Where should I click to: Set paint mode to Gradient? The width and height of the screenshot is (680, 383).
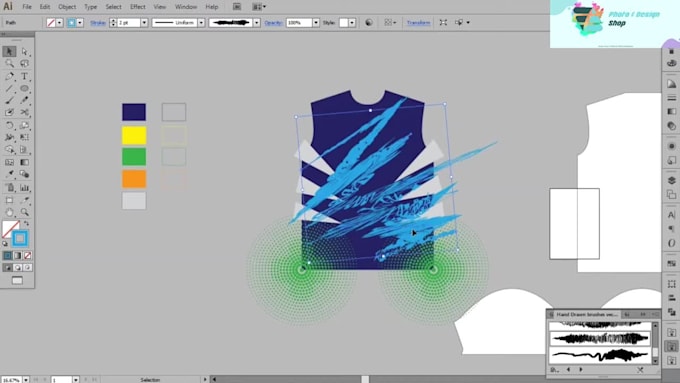click(17, 255)
